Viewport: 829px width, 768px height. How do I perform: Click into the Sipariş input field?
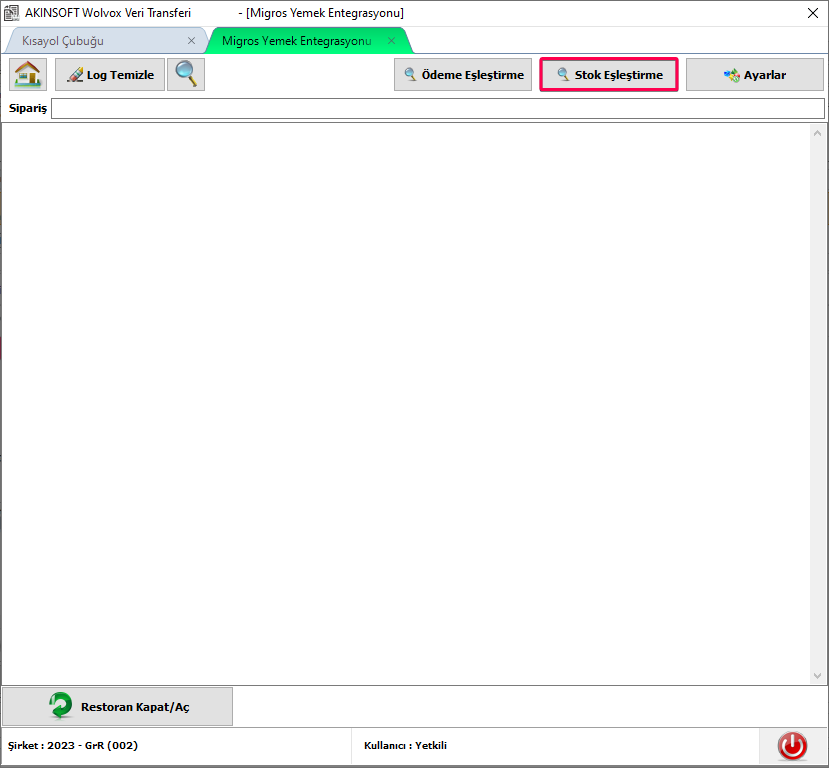(438, 108)
